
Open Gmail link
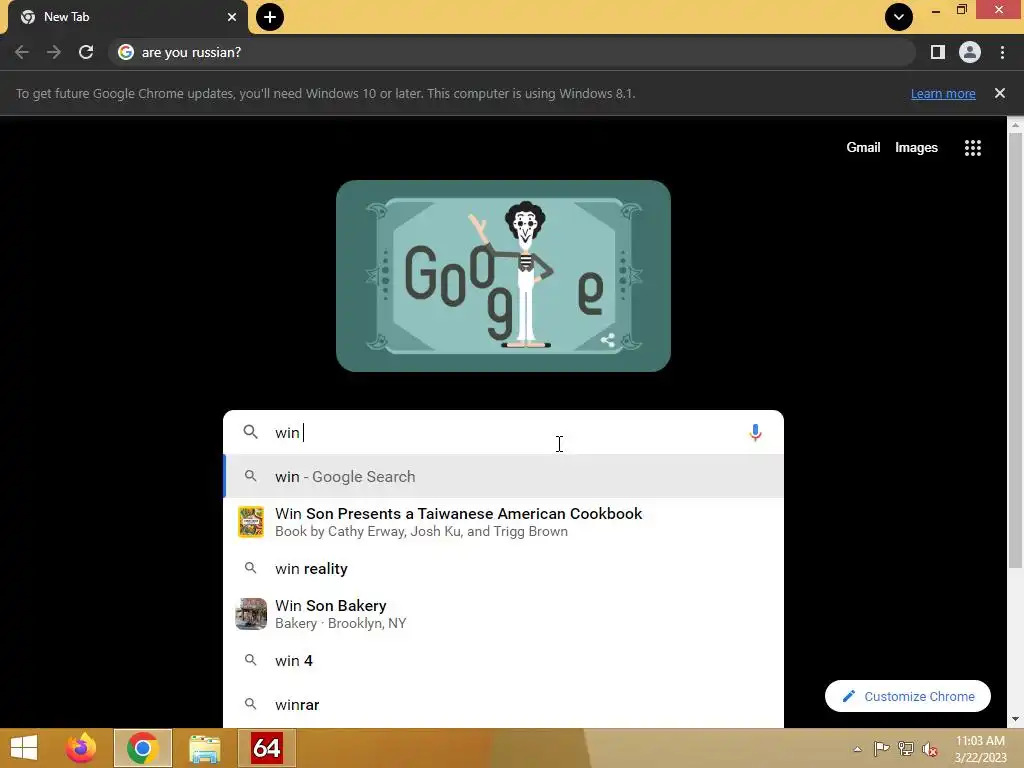tap(863, 148)
